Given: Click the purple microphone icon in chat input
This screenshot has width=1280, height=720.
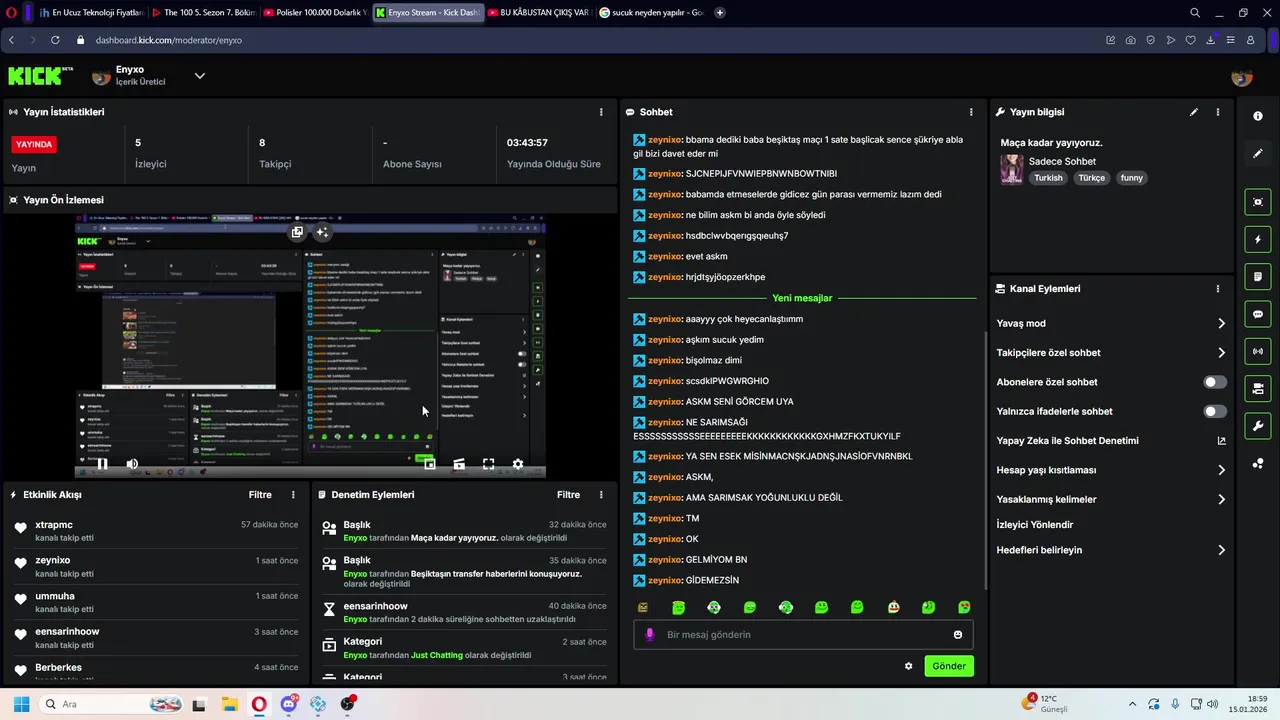Looking at the screenshot, I should click(x=650, y=635).
